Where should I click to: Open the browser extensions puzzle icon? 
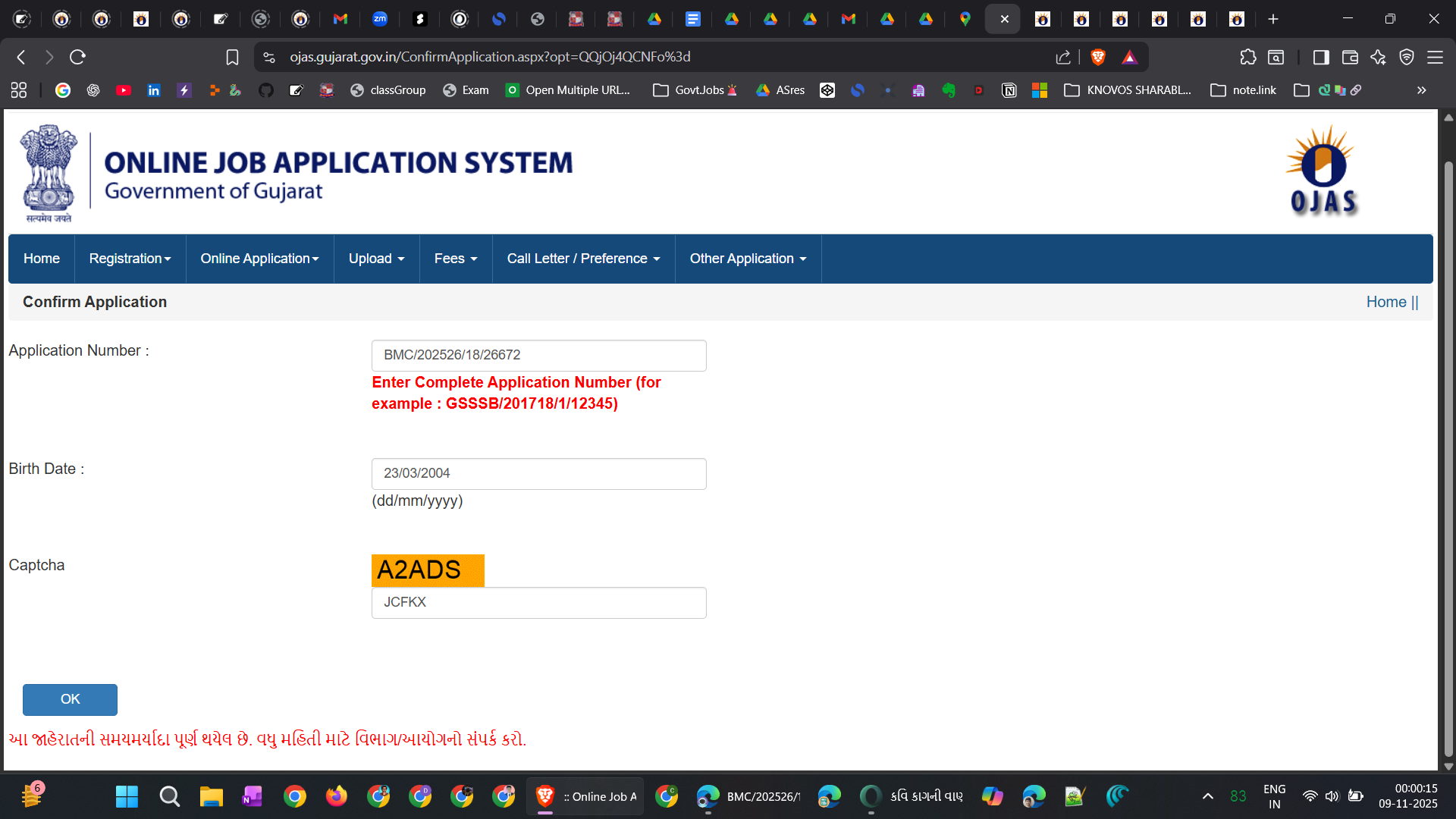point(1247,57)
